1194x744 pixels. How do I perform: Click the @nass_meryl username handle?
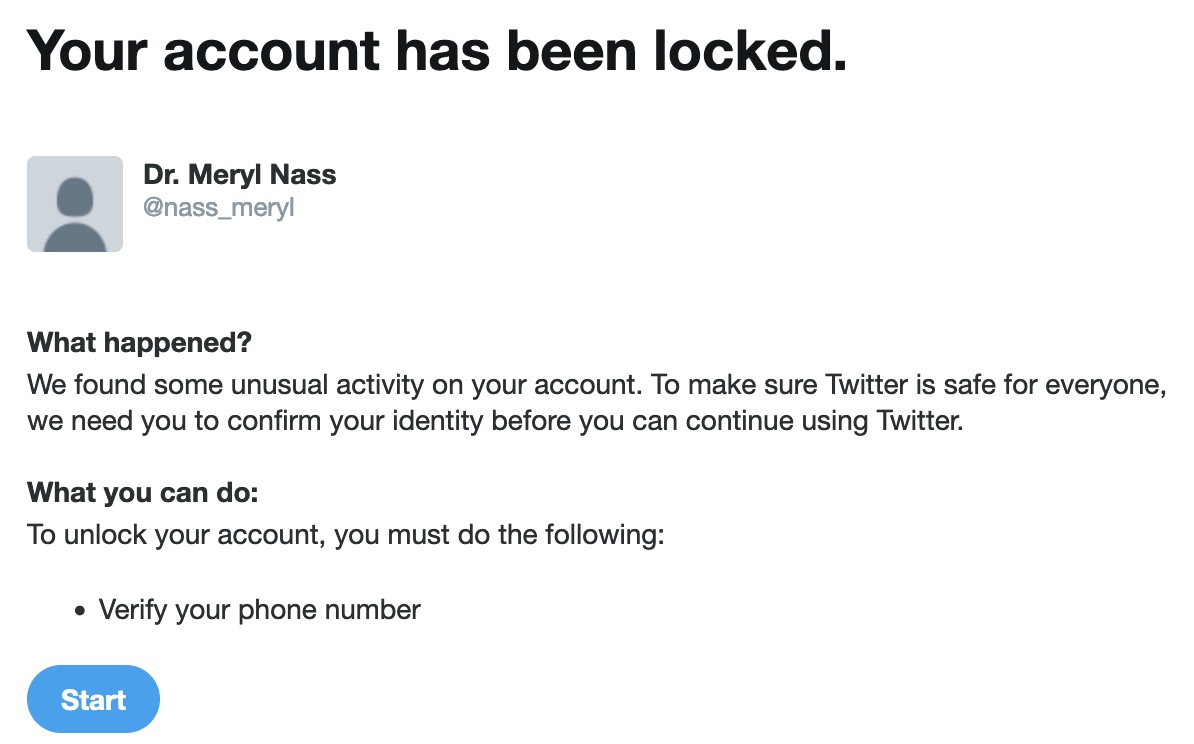pos(219,208)
